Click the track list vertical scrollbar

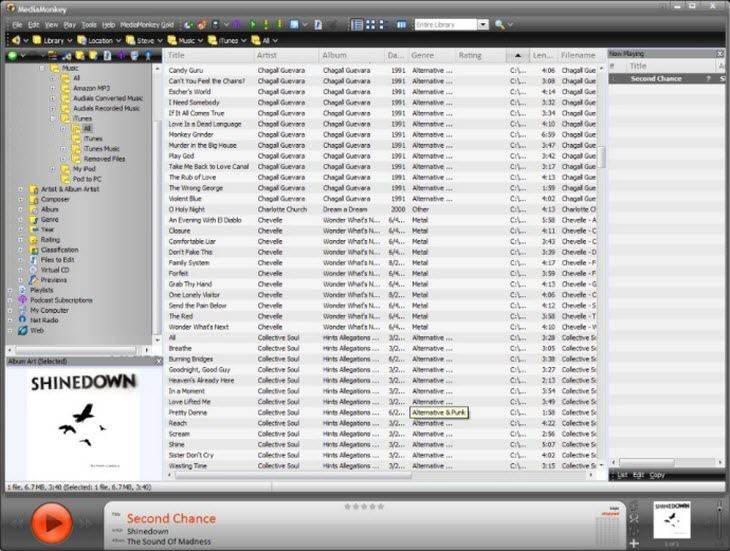click(602, 266)
